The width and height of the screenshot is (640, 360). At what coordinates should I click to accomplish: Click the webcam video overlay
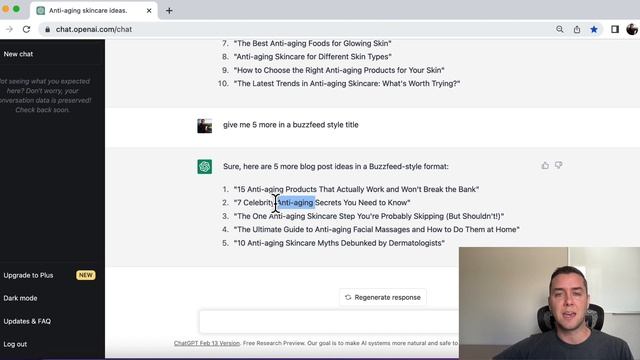coord(549,303)
